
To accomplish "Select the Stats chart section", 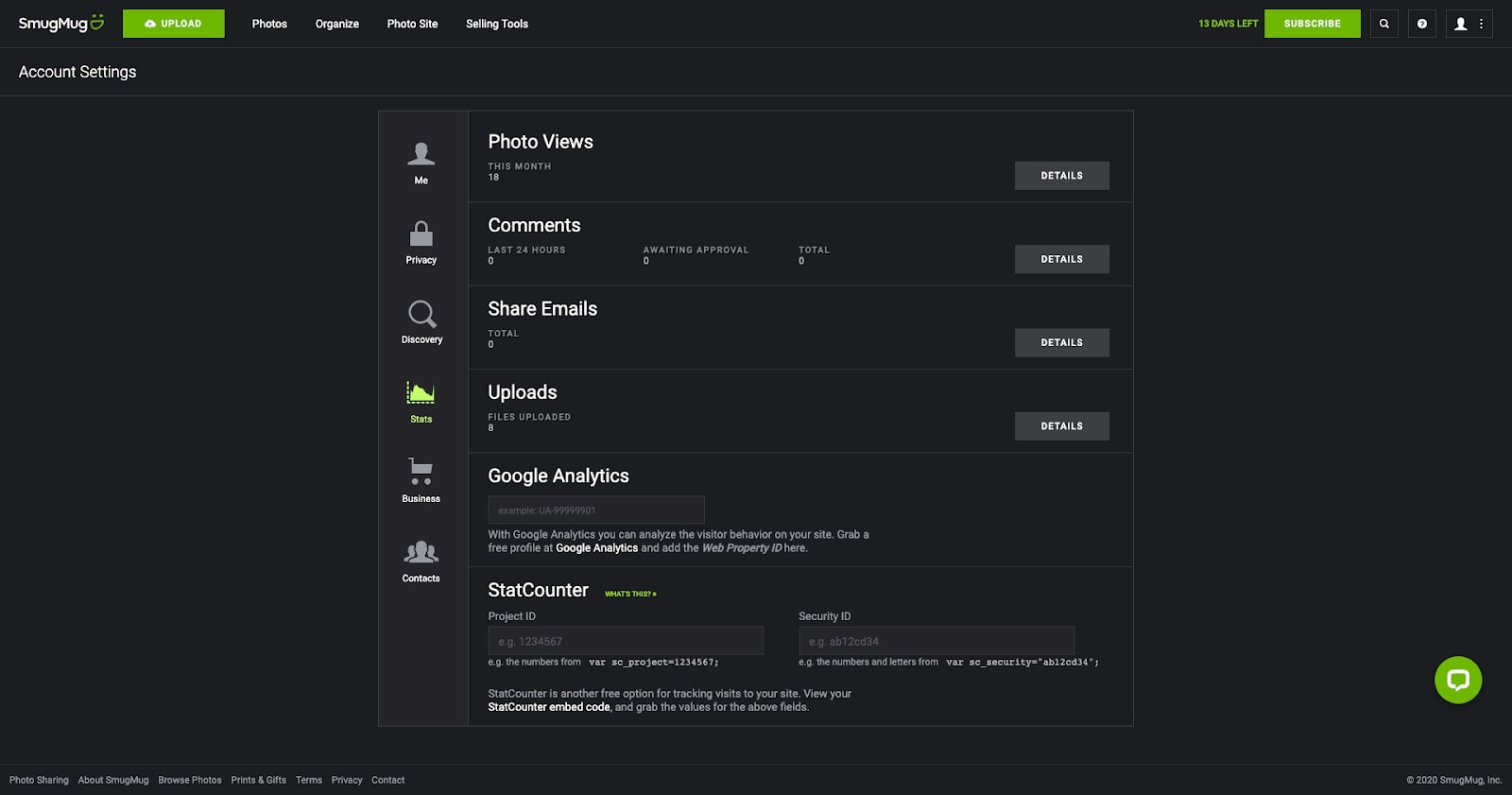I will point(421,402).
